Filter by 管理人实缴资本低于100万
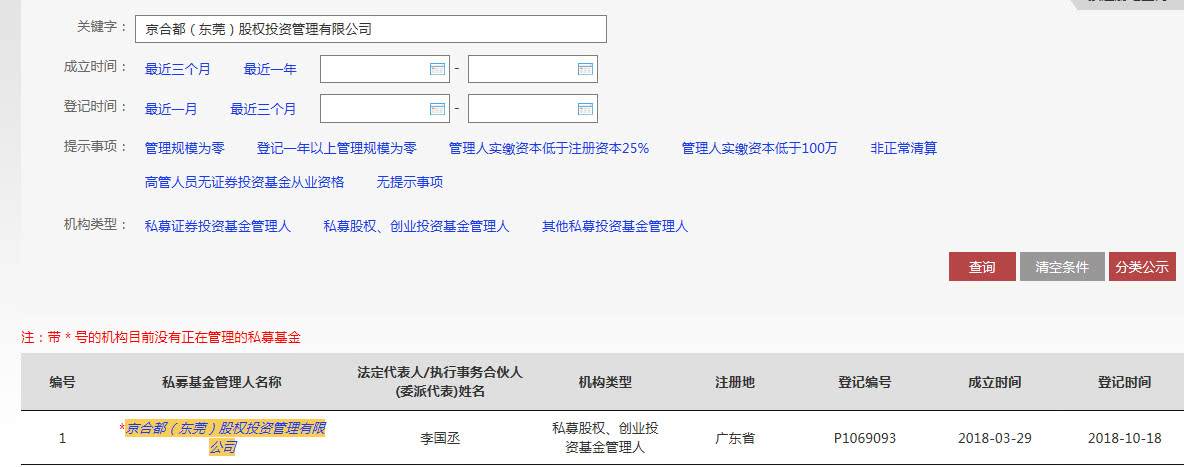1184x467 pixels. click(759, 148)
